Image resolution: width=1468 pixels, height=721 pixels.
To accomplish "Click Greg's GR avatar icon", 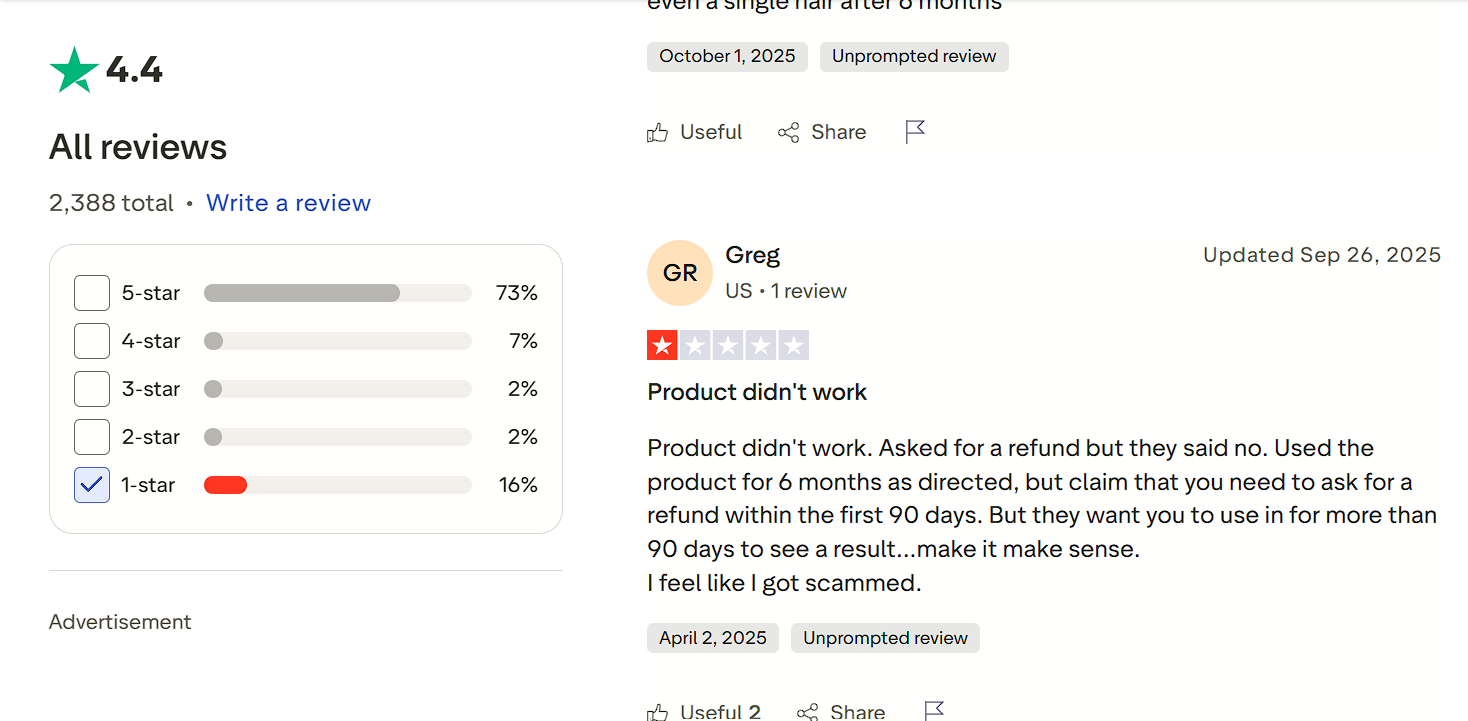I will 680,273.
